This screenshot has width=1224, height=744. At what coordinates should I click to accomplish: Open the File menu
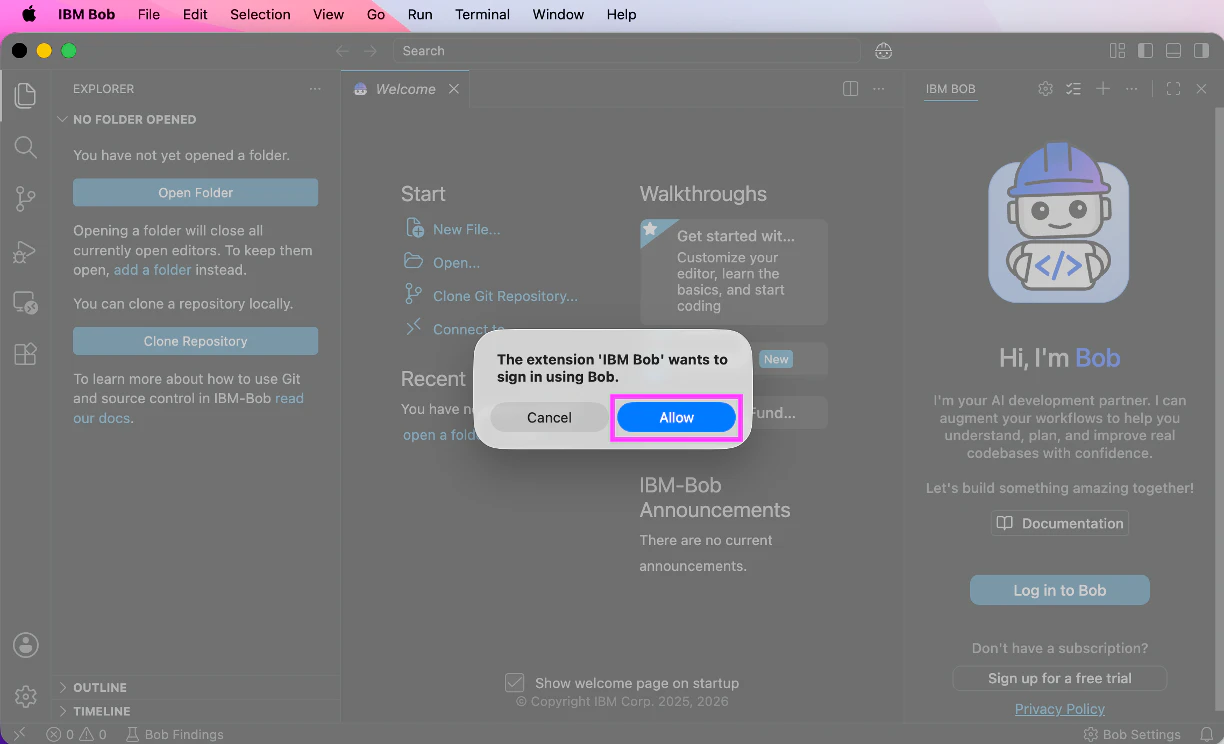(149, 14)
